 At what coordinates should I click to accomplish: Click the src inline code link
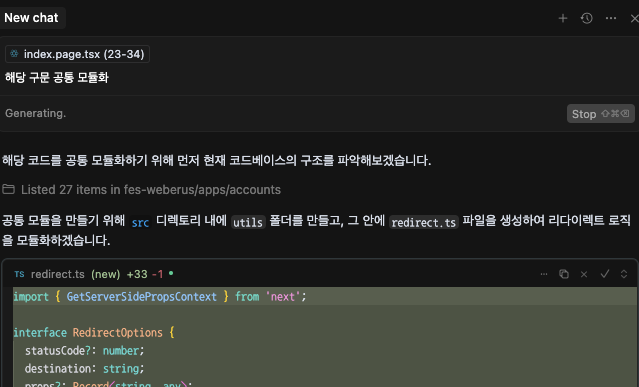pyautogui.click(x=140, y=222)
